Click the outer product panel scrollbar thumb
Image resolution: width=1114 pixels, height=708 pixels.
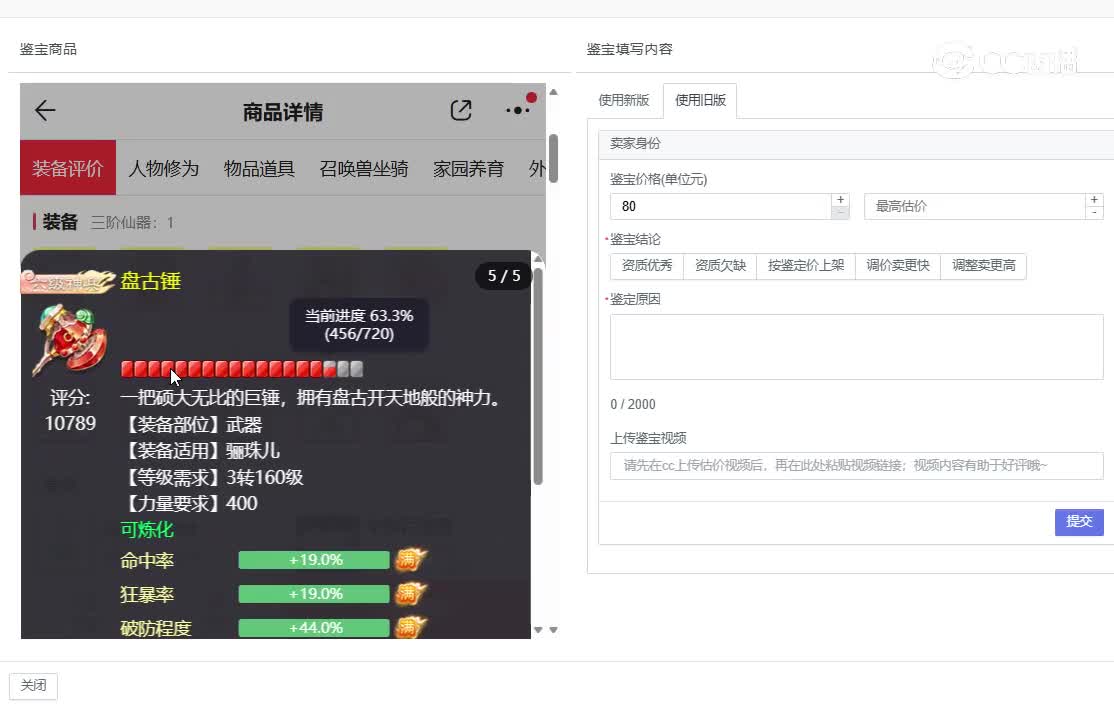tap(553, 158)
